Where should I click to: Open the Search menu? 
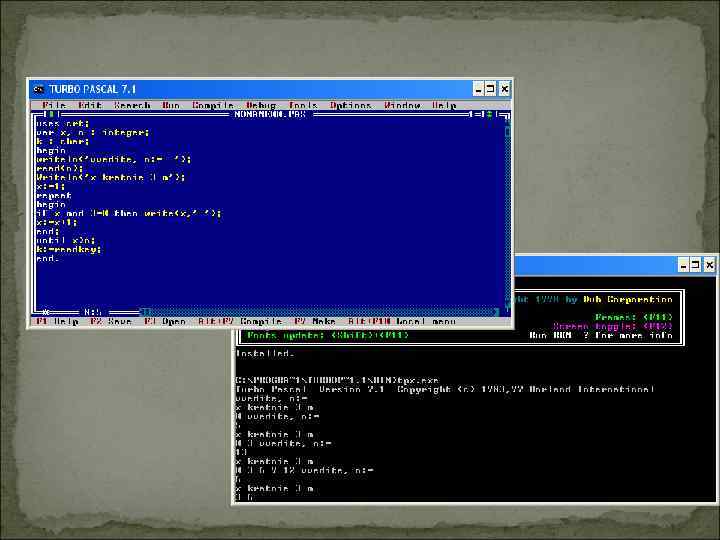(132, 105)
